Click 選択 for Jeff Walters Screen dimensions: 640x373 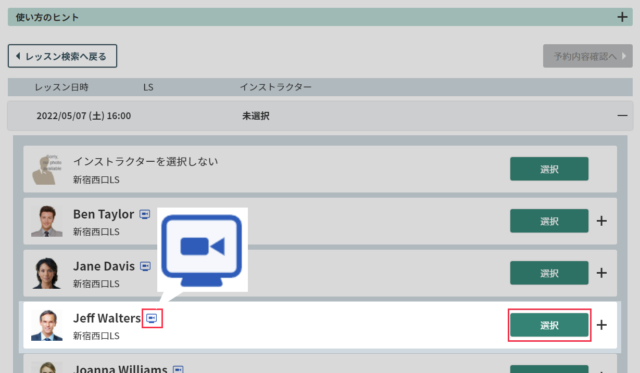click(549, 325)
